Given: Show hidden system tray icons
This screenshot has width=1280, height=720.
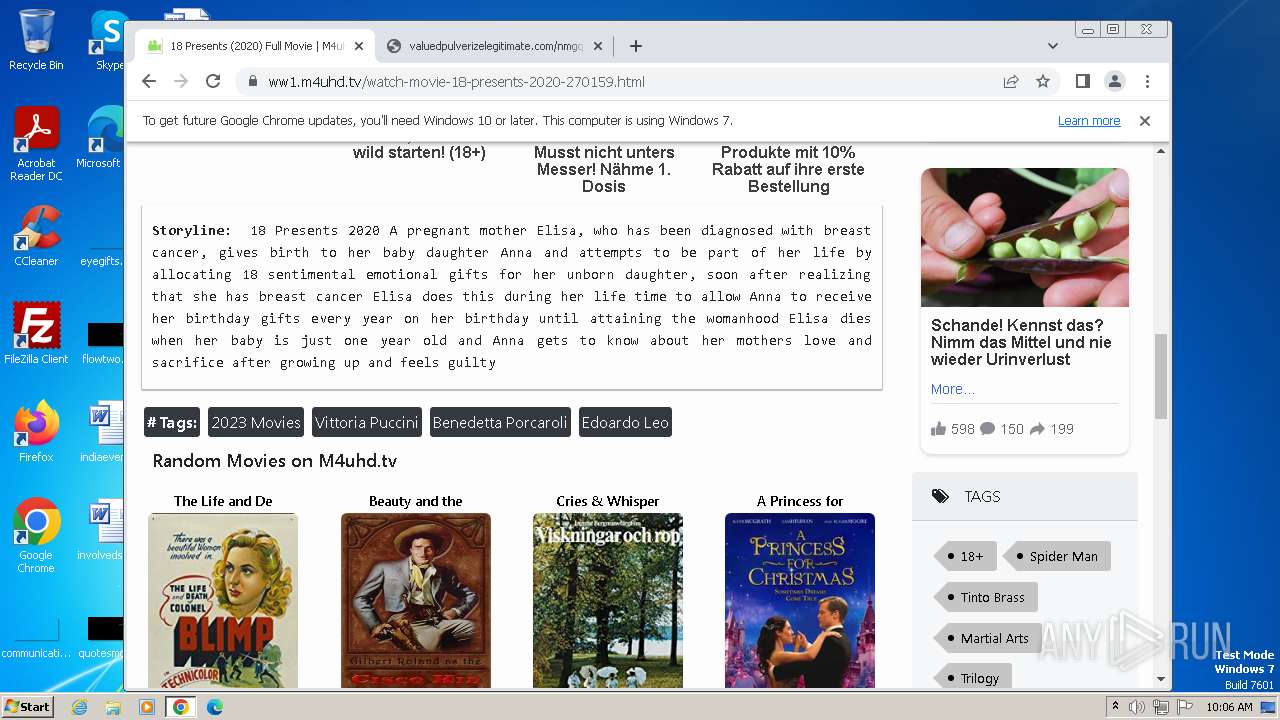Looking at the screenshot, I should click(1115, 707).
